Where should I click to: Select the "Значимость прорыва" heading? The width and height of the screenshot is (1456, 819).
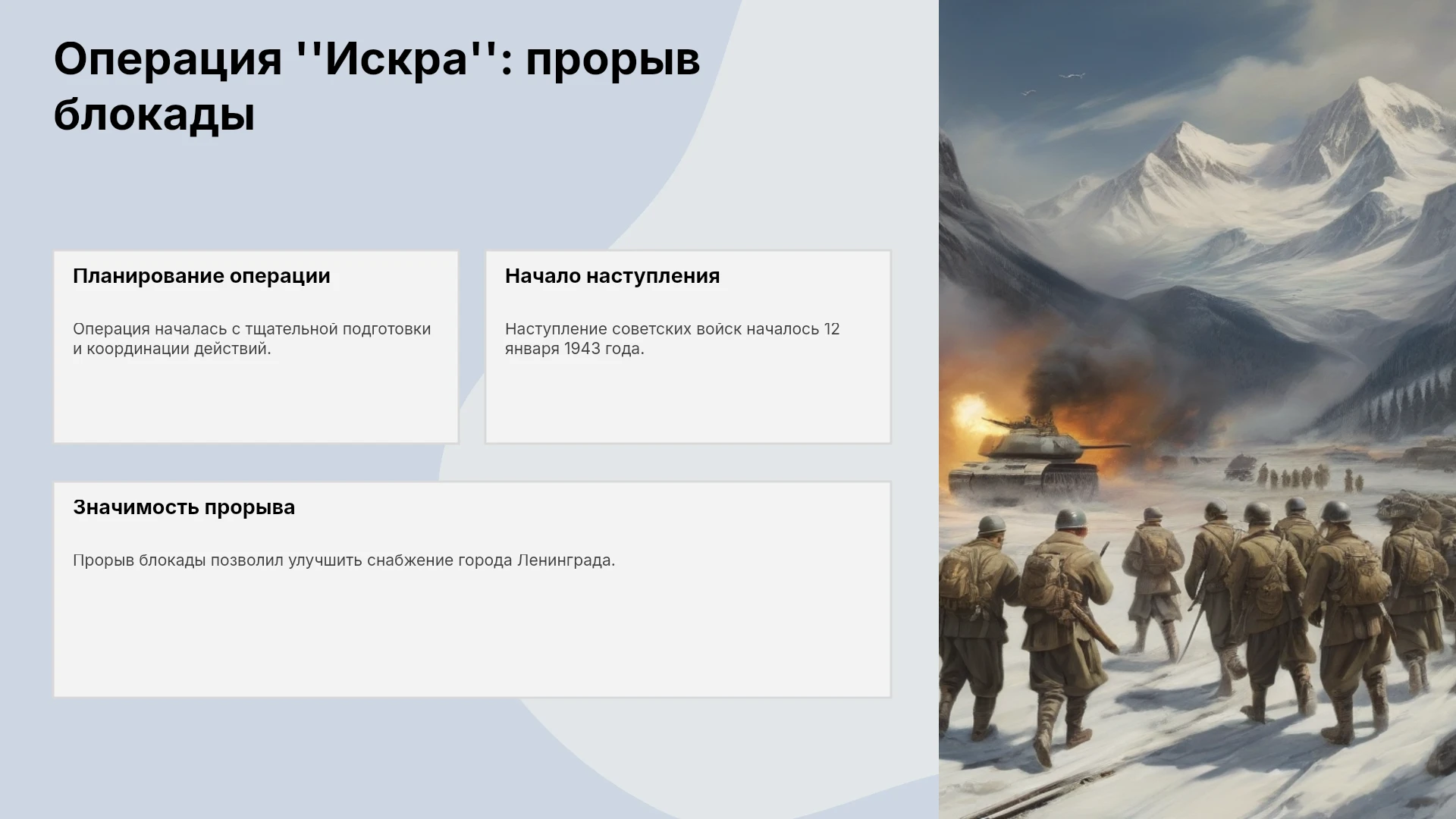184,507
